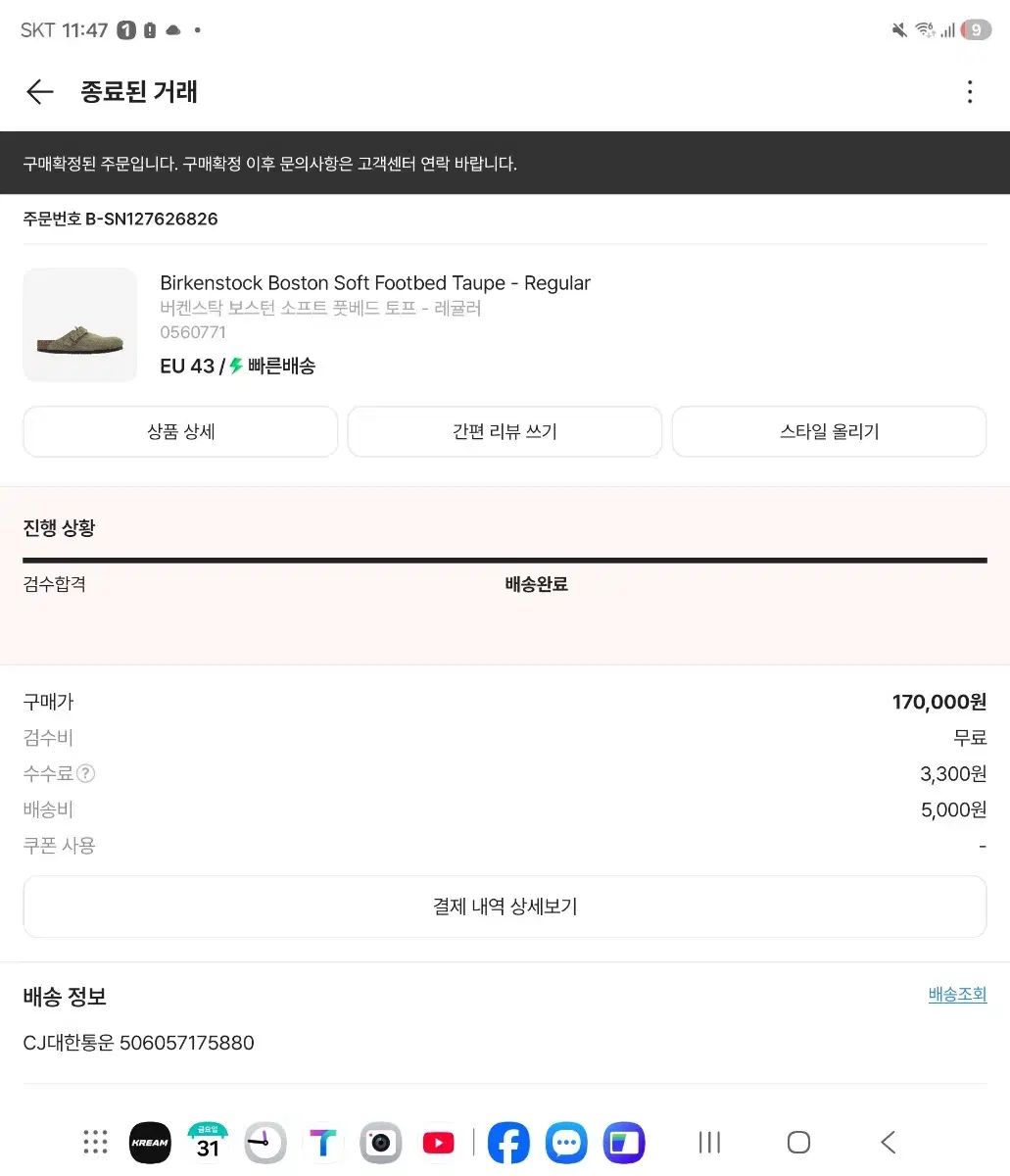Open the Messages chat bubble app
This screenshot has height=1176, width=1010.
pyautogui.click(x=566, y=1143)
